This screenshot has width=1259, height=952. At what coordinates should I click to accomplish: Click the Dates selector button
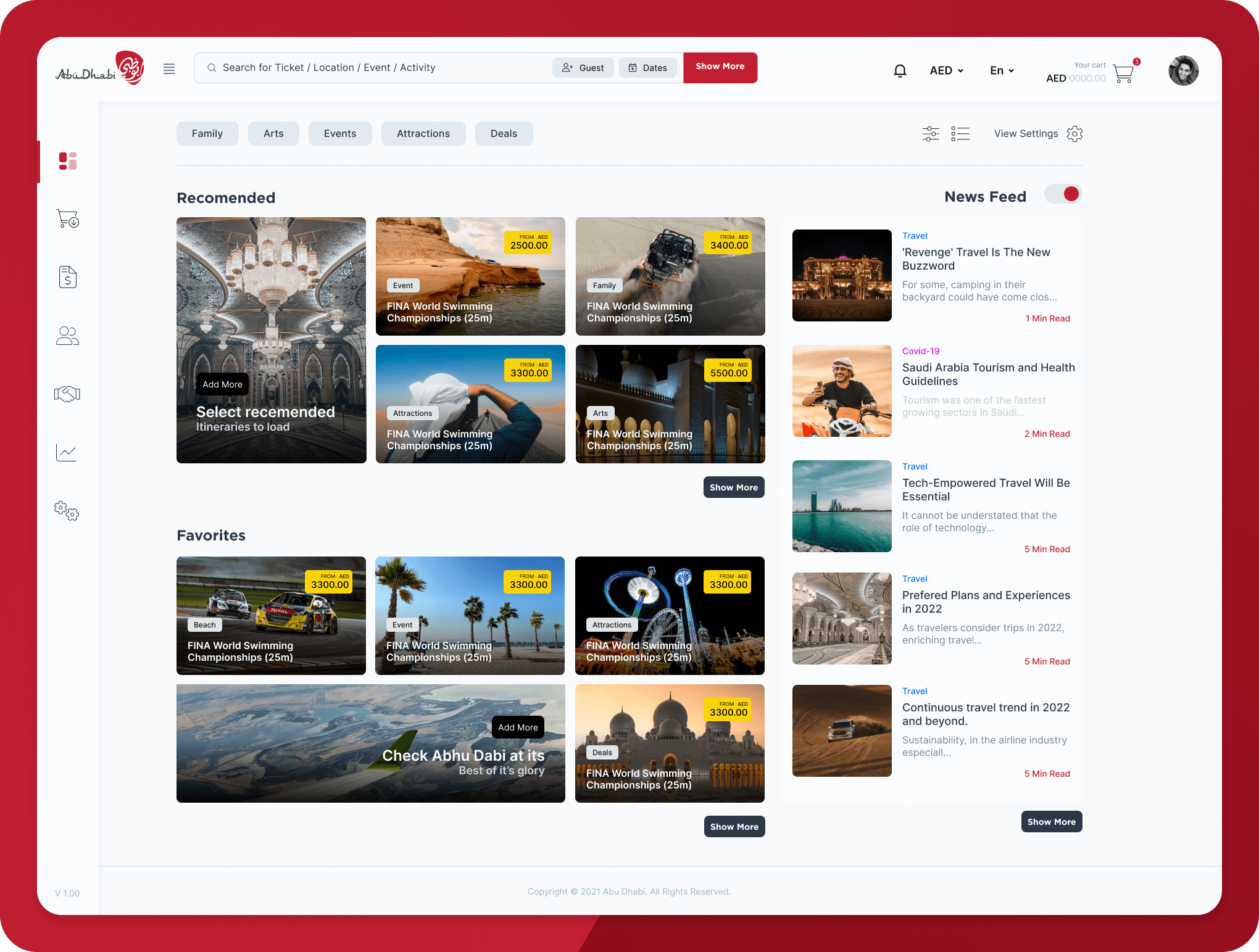[648, 68]
